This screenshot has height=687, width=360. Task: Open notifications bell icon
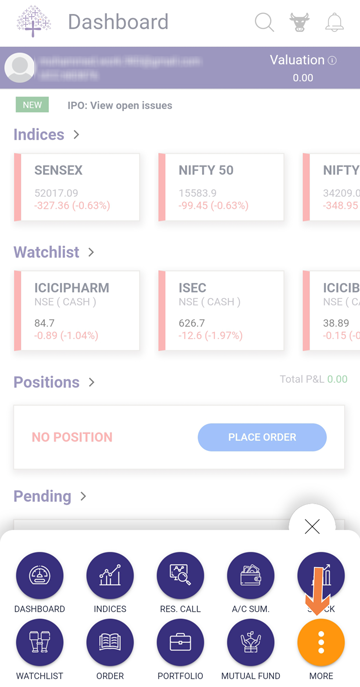point(334,22)
